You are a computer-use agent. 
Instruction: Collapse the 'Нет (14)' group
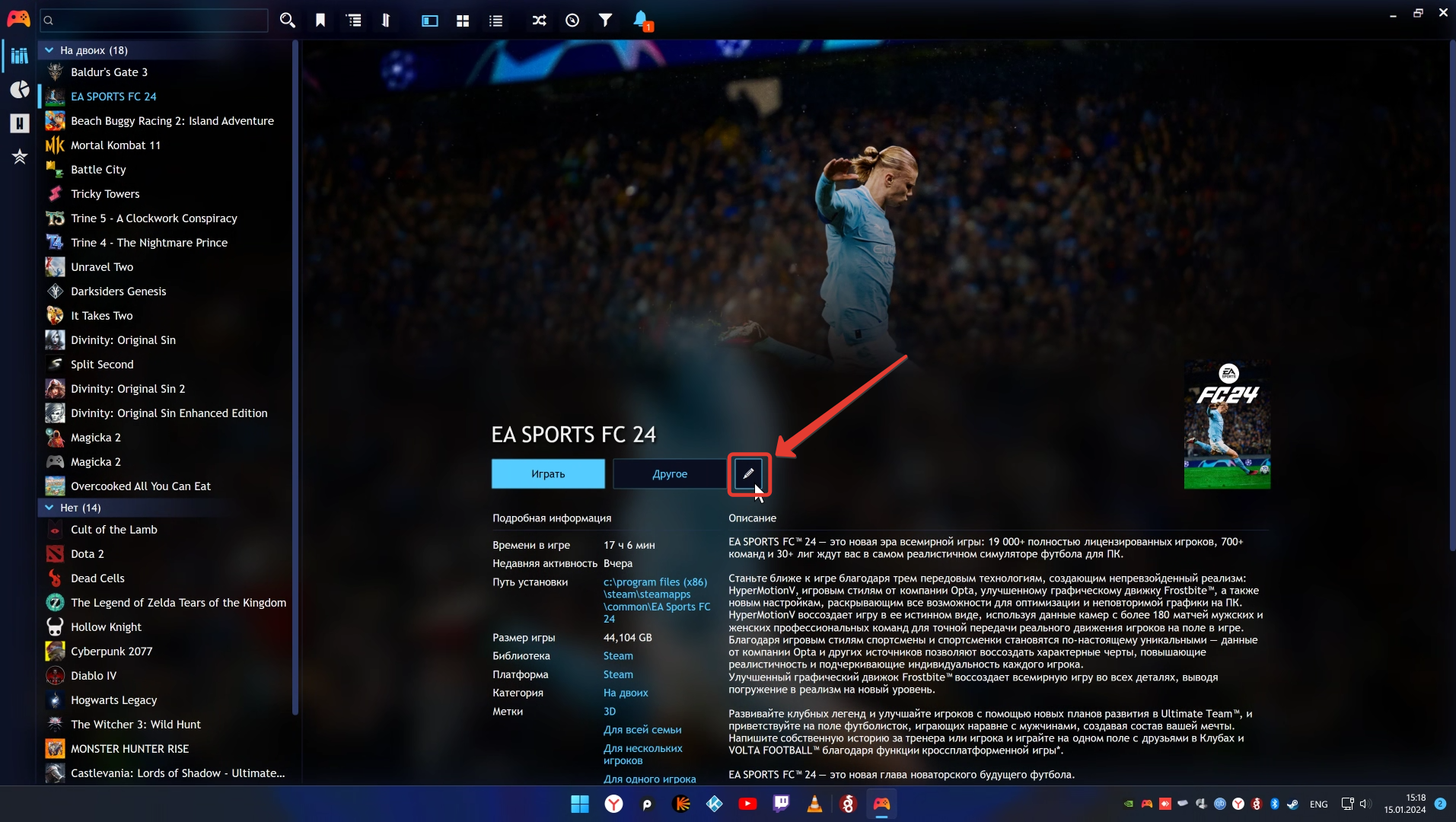pyautogui.click(x=49, y=508)
